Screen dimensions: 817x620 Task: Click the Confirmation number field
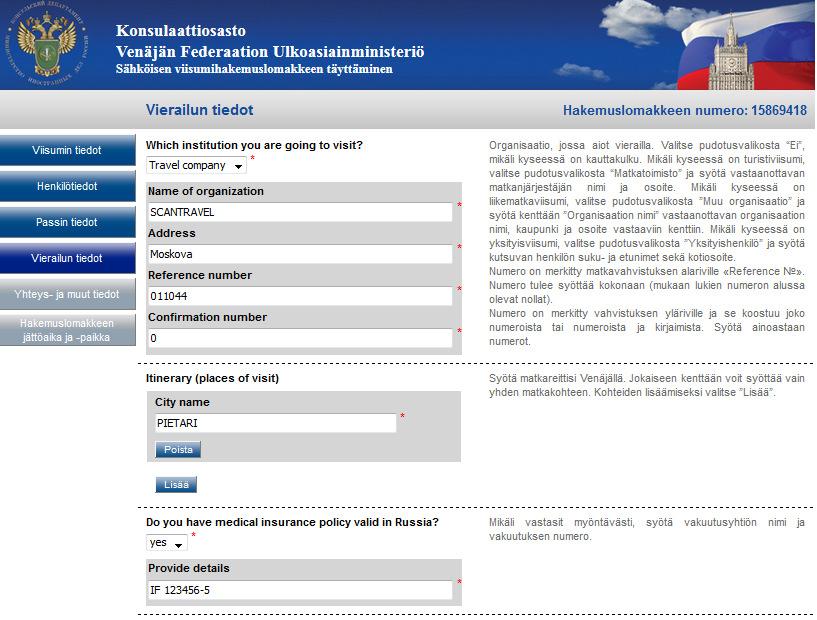300,338
